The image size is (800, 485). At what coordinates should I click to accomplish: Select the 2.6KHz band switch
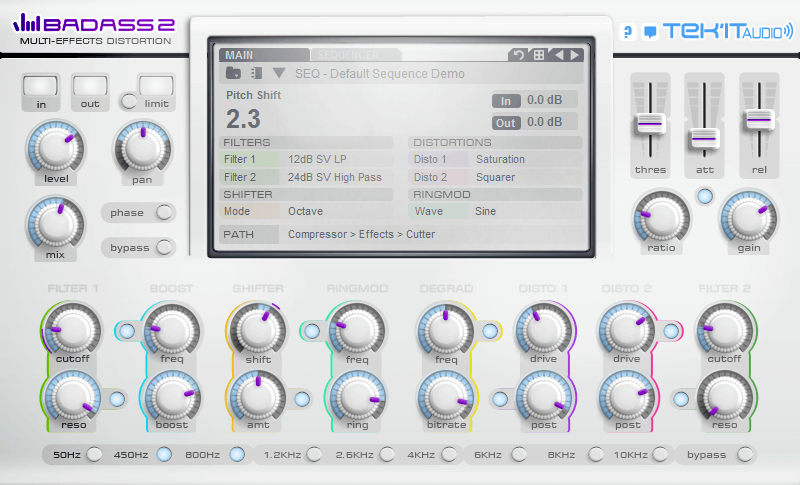[x=387, y=454]
